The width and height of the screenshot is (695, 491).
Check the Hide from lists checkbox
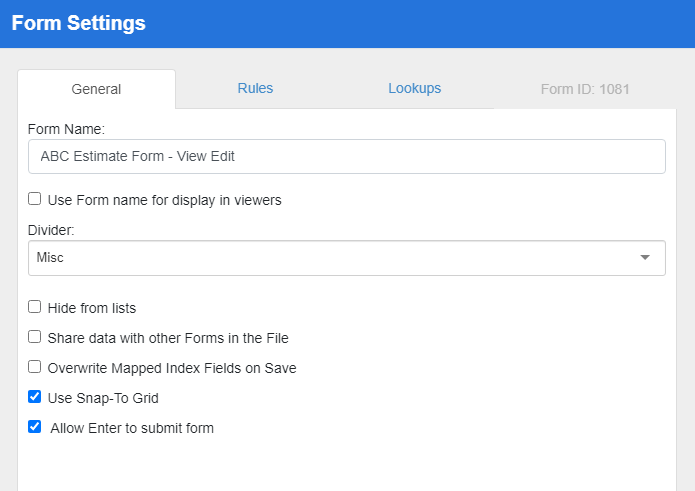coord(35,307)
